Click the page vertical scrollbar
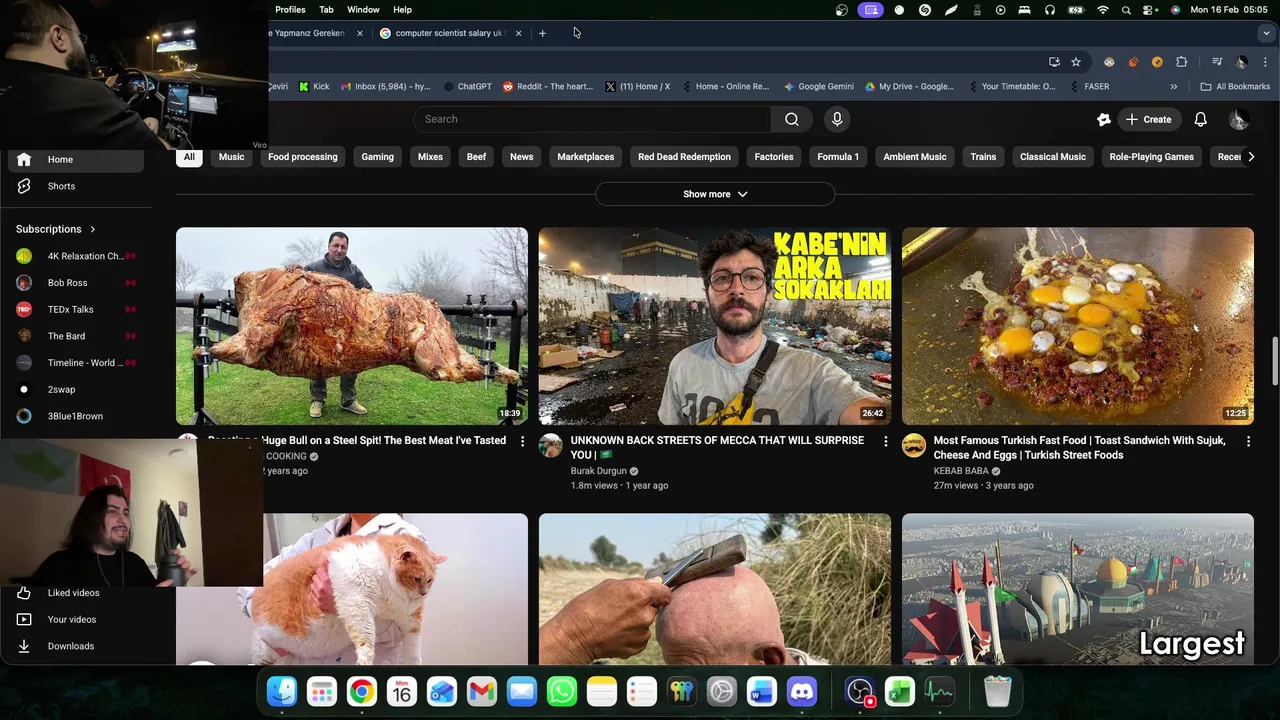The width and height of the screenshot is (1280, 720). 1274,362
